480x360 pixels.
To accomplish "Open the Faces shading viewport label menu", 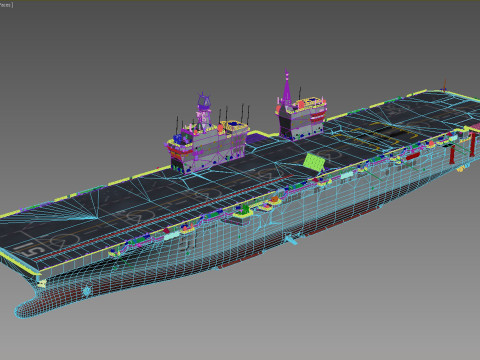I will [x=6, y=5].
